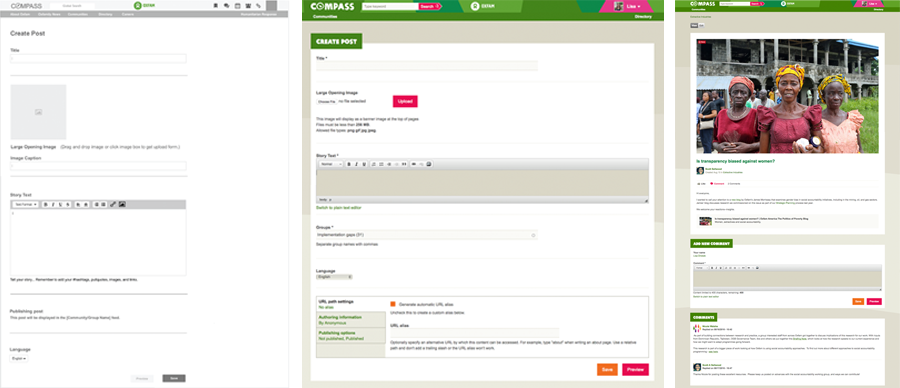The image size is (900, 388).
Task: Open Directory on green Create Post page nav
Action: pyautogui.click(x=642, y=17)
